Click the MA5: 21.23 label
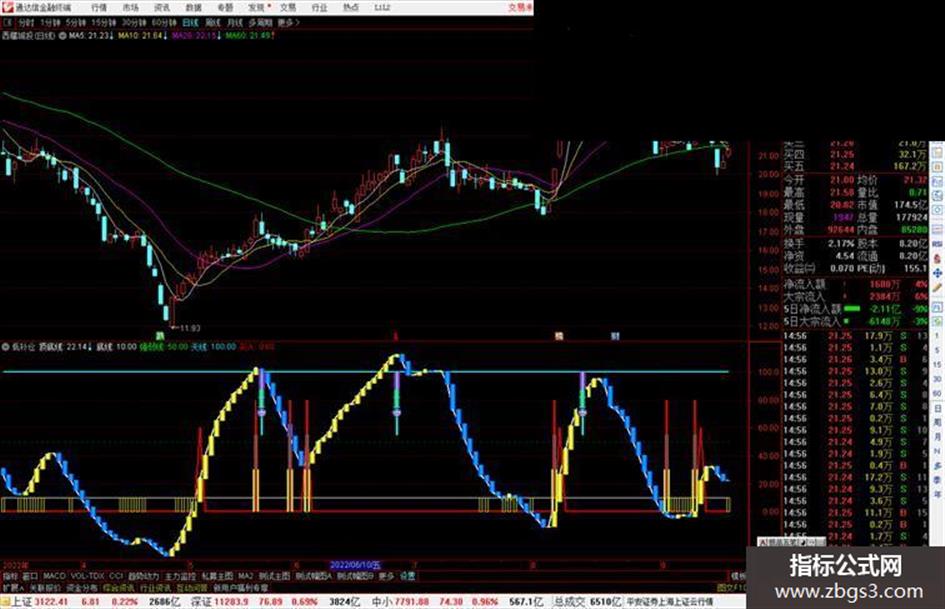 (91, 36)
